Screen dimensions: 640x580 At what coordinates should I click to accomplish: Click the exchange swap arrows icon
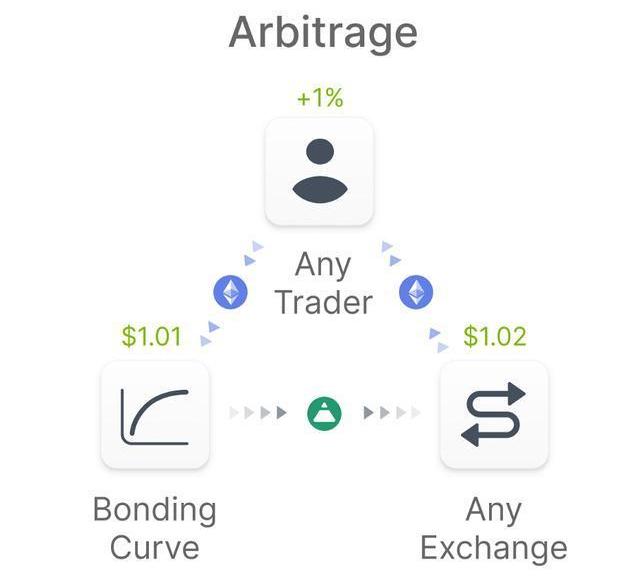click(x=493, y=414)
